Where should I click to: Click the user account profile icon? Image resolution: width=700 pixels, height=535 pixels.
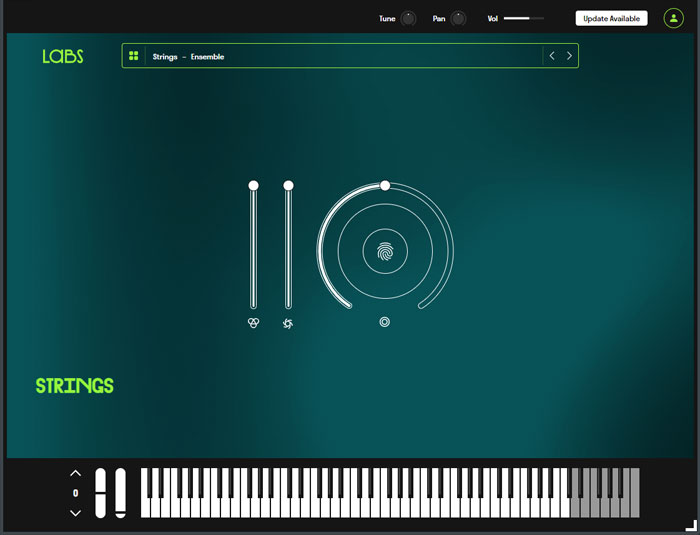(674, 18)
